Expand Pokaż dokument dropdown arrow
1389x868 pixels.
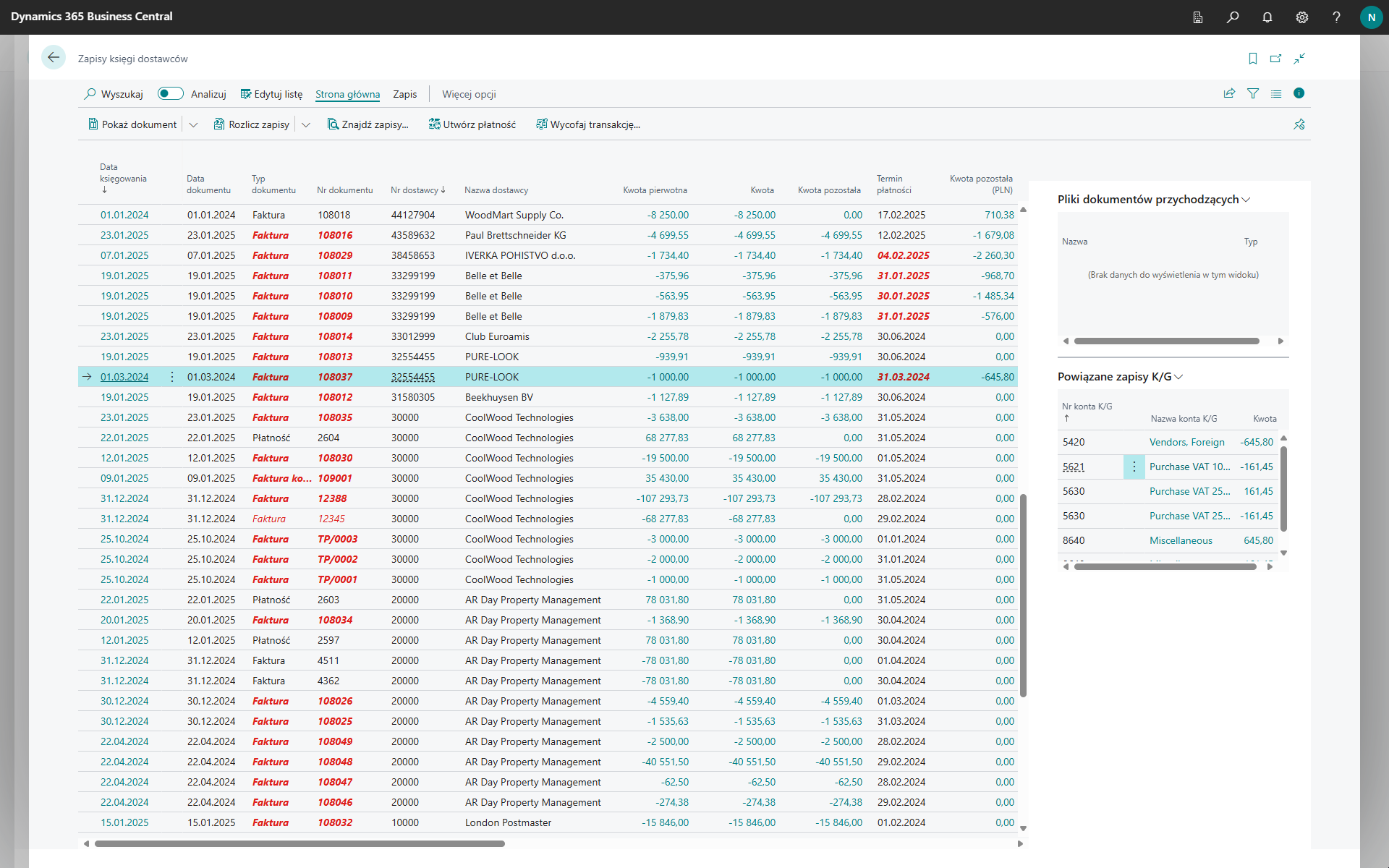(193, 124)
